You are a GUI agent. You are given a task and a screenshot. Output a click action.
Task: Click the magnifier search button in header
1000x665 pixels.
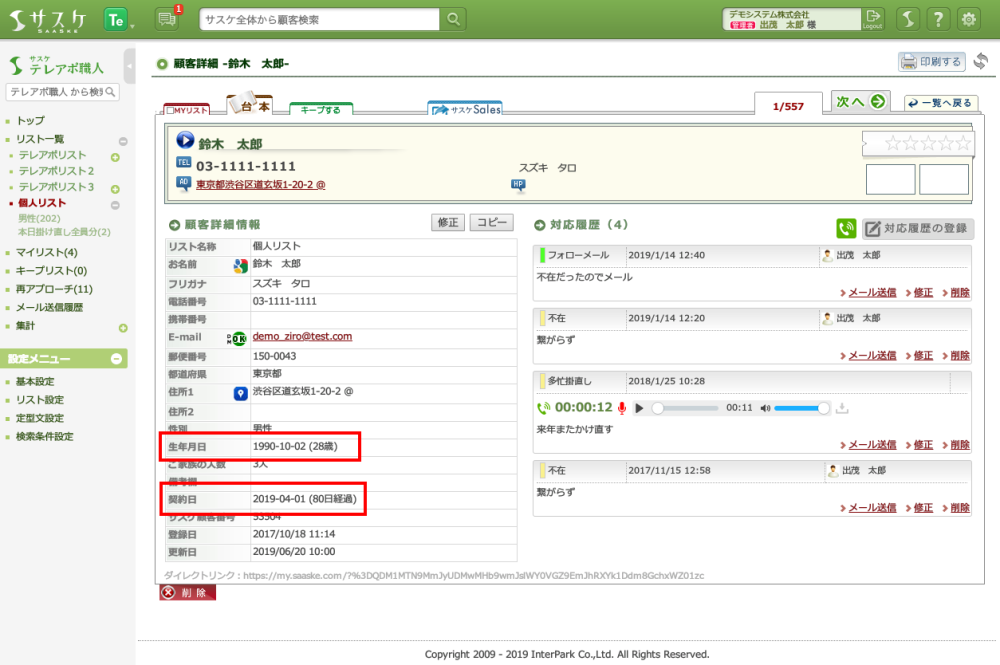click(x=453, y=19)
